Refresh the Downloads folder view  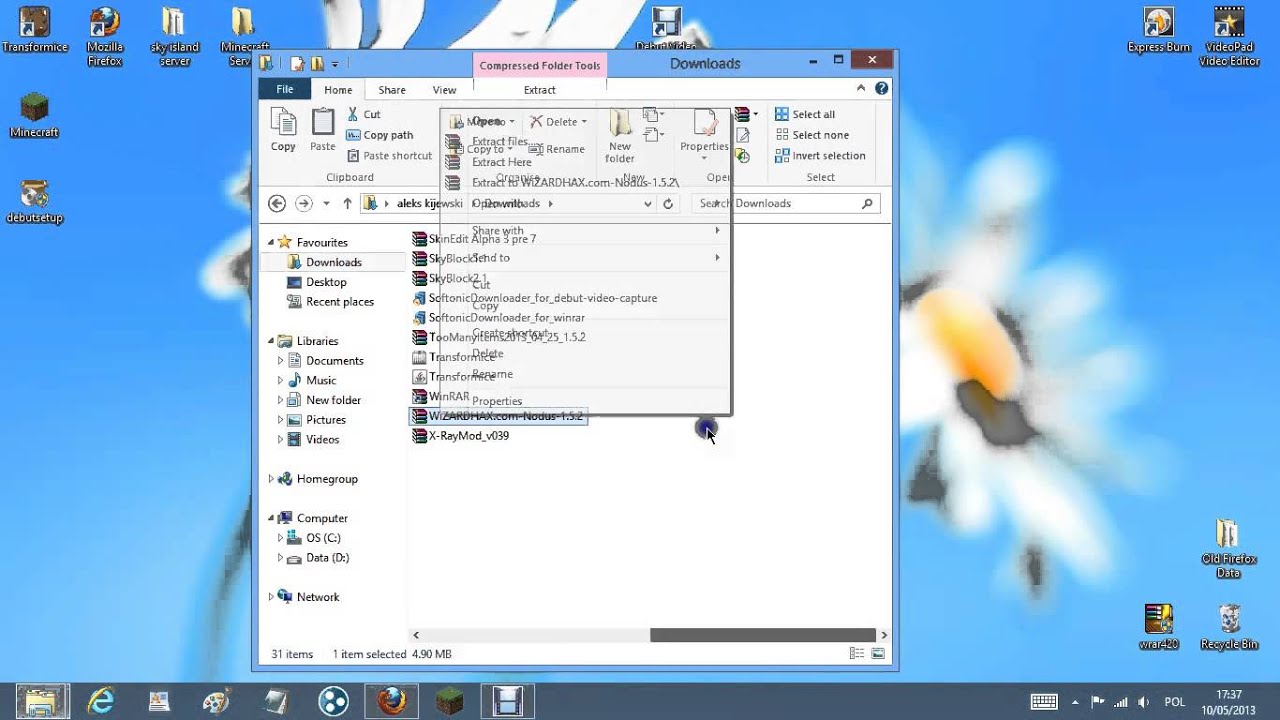668,203
